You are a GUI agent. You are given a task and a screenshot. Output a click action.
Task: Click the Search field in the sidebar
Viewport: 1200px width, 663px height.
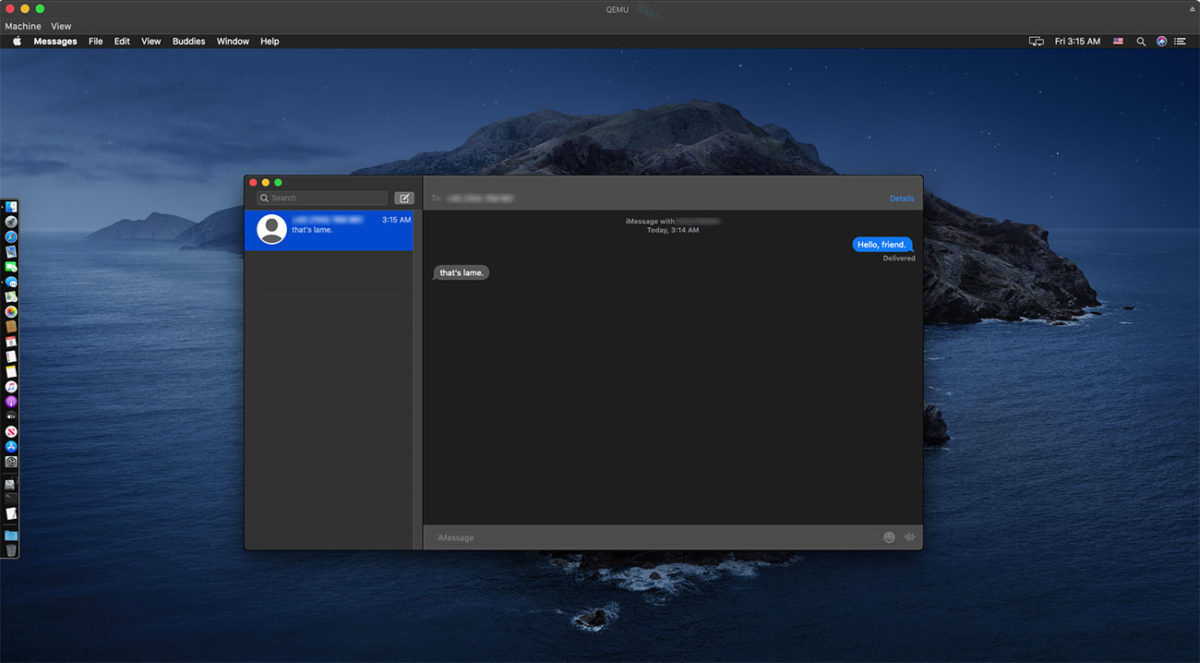(322, 198)
